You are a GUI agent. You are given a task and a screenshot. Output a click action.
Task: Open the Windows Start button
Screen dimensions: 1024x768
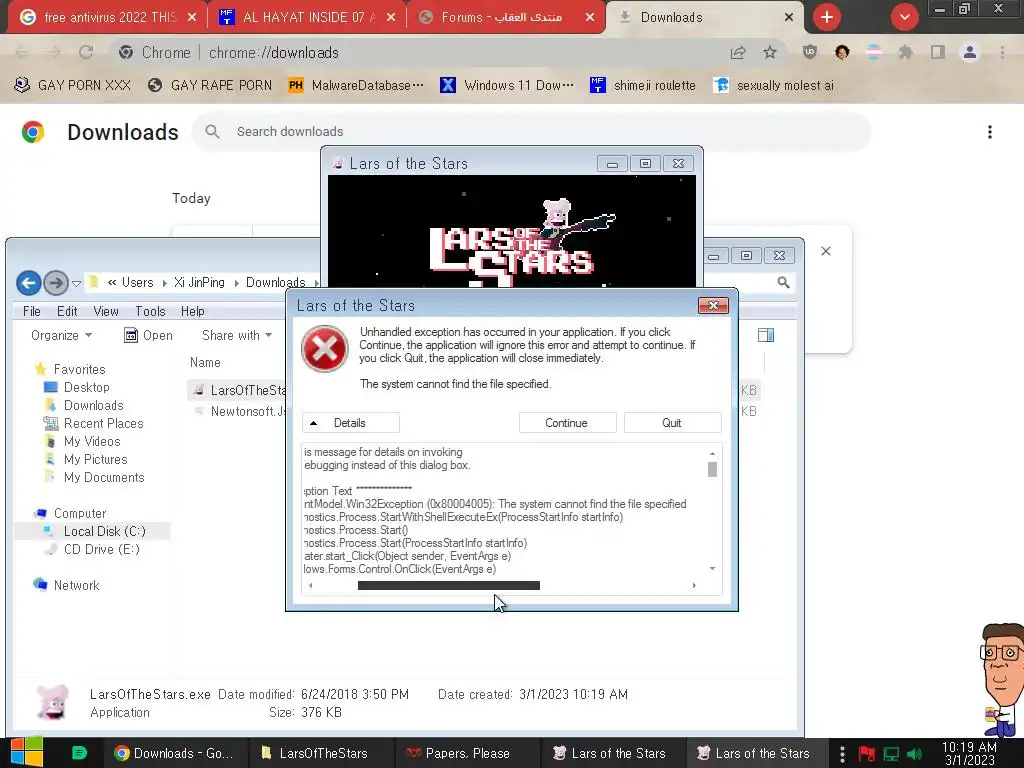26,753
